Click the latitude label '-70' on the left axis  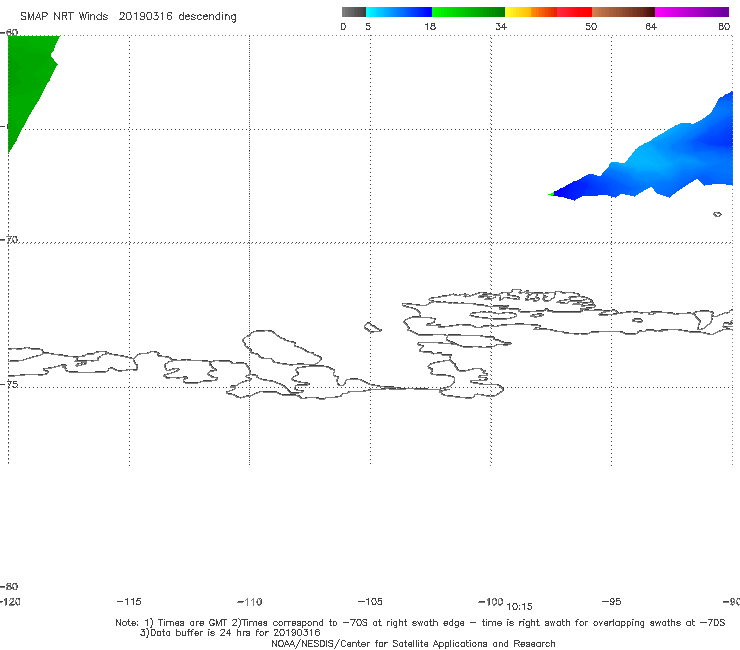click(x=9, y=239)
